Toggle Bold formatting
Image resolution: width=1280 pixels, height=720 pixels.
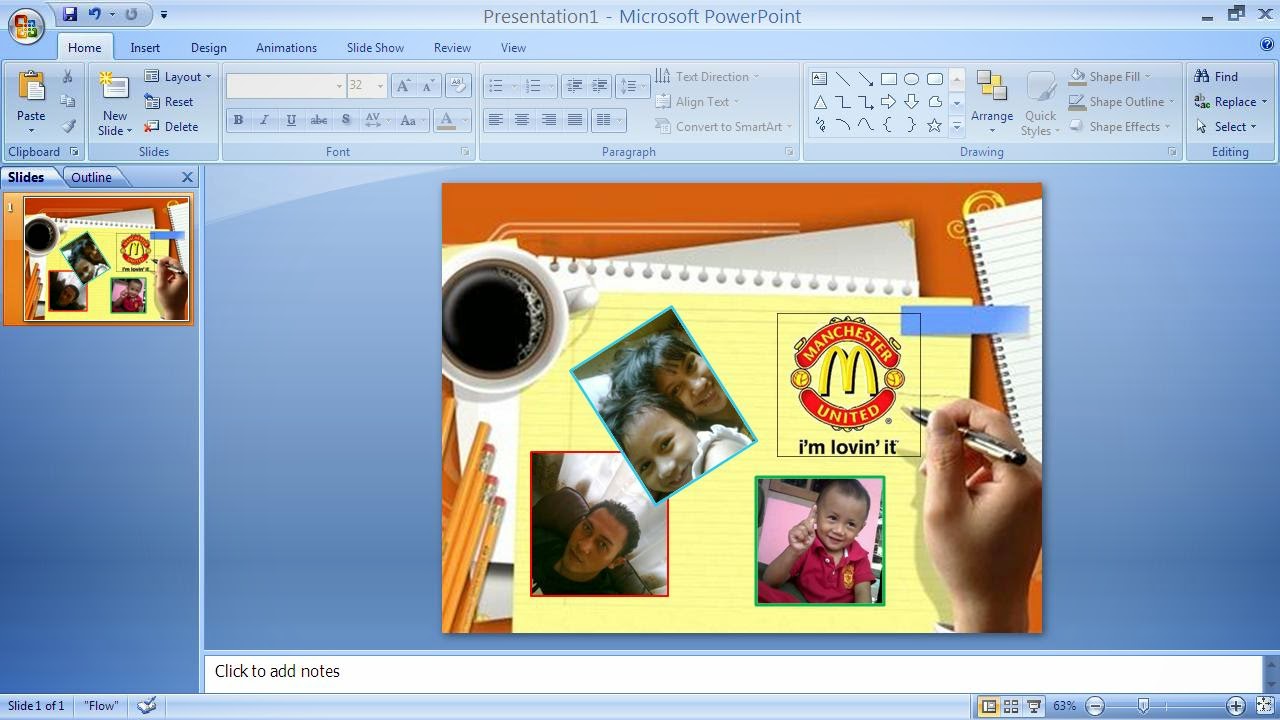click(x=238, y=120)
